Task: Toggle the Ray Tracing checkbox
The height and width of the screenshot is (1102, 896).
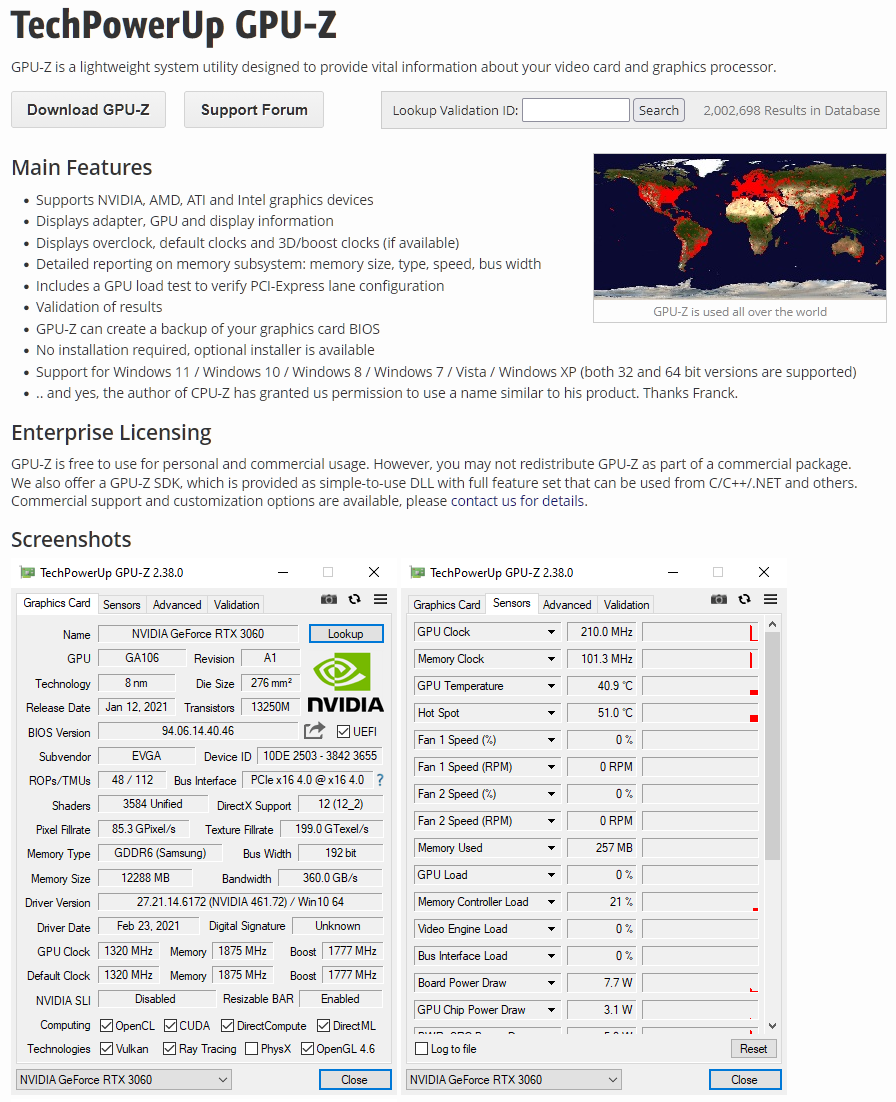Action: (x=169, y=1049)
